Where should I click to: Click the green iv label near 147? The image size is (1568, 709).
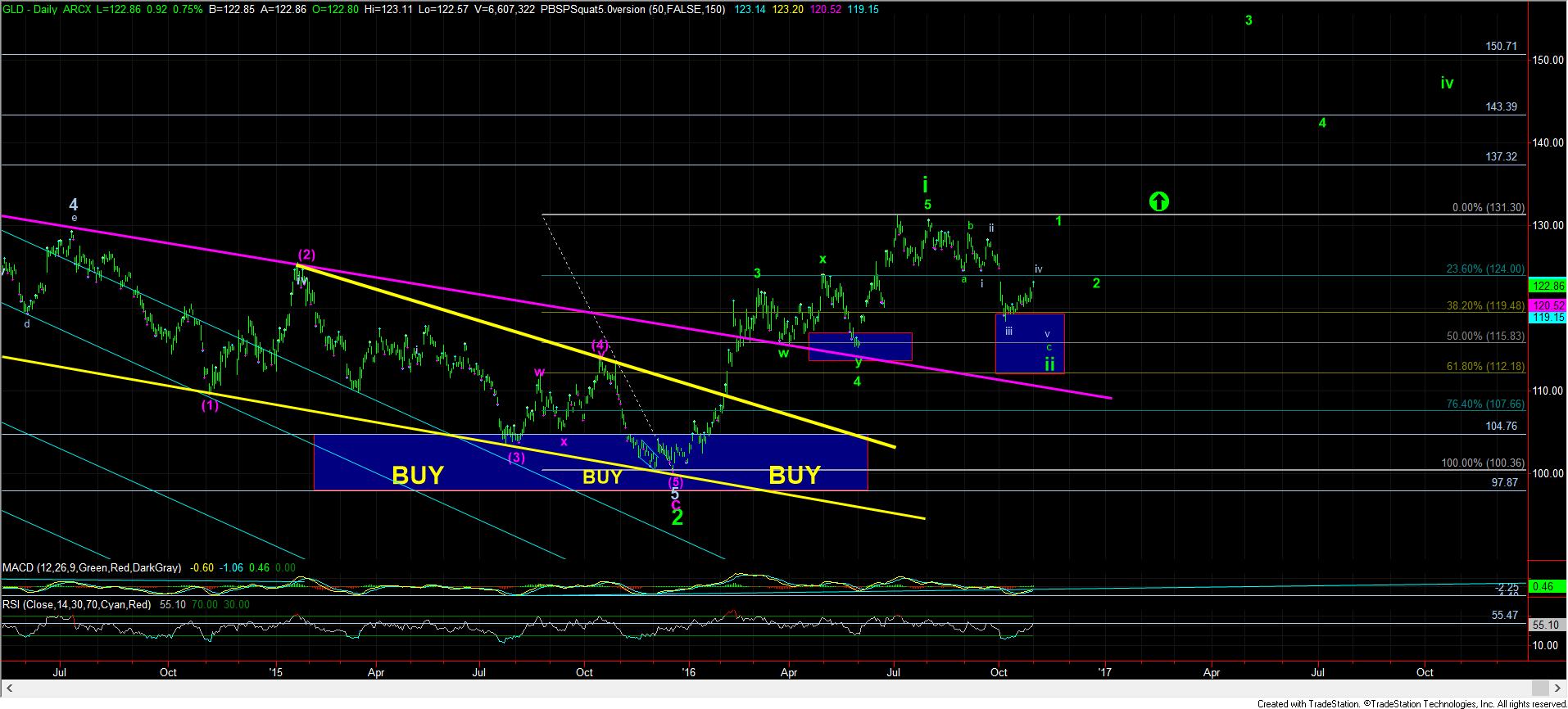point(1447,83)
